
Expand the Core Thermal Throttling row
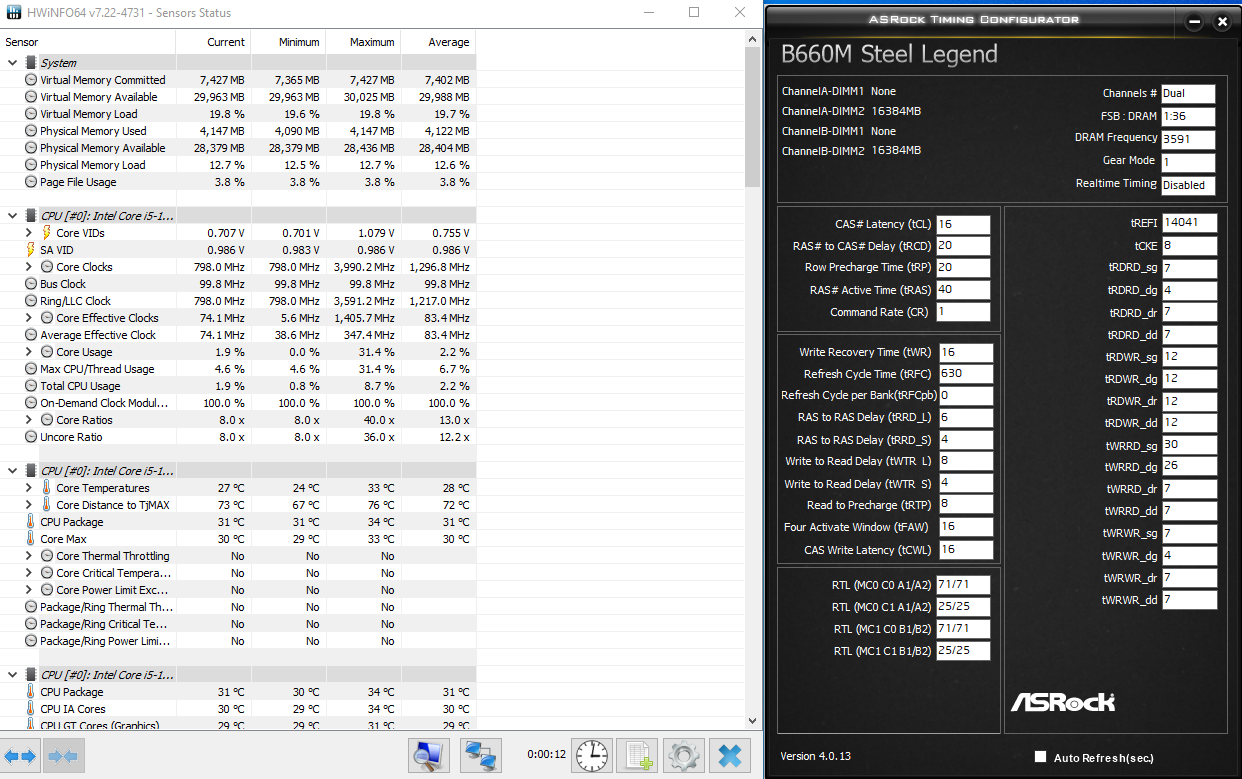click(x=29, y=556)
